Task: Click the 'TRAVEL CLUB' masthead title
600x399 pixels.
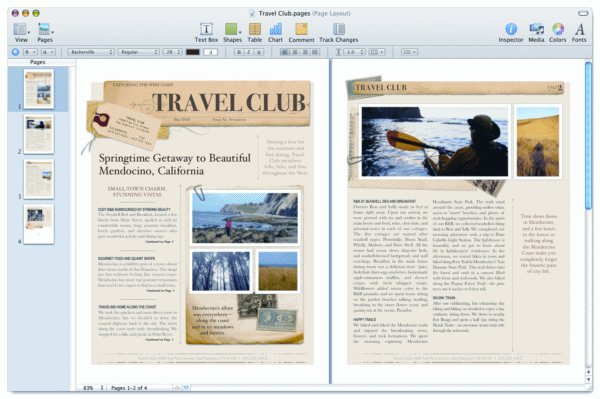Action: tap(229, 103)
